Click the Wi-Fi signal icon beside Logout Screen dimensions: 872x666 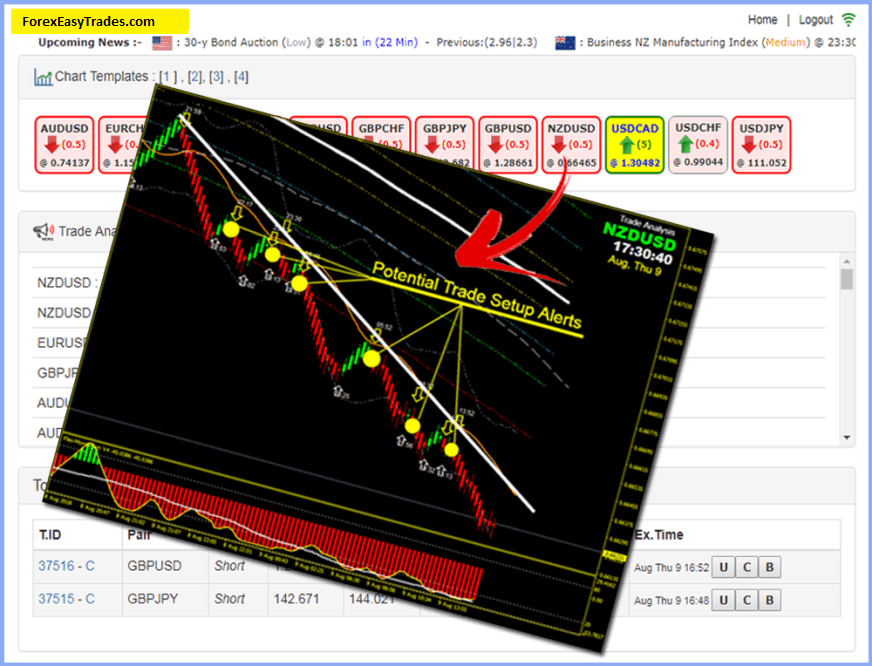(x=848, y=20)
